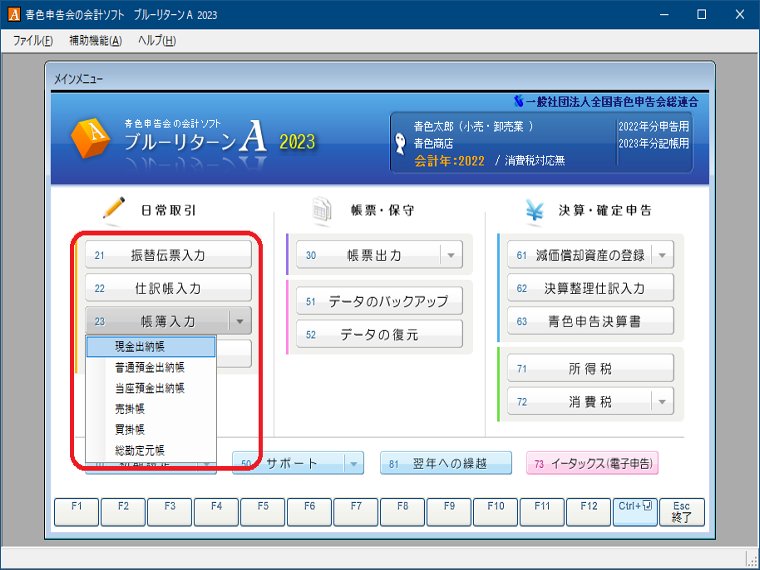
Task: Open the 補助機能(A) menu
Action: coord(95,41)
